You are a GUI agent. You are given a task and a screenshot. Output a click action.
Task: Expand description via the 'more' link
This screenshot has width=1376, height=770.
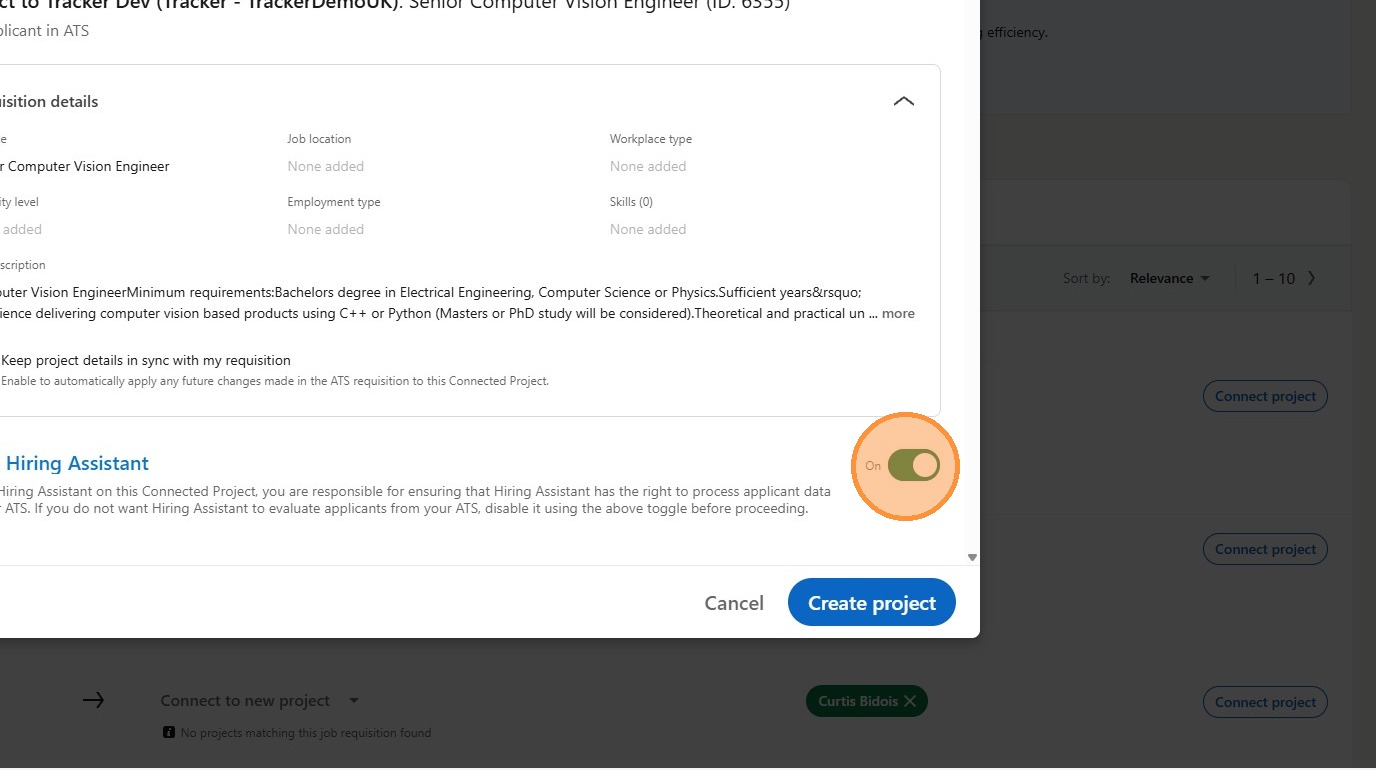point(898,313)
